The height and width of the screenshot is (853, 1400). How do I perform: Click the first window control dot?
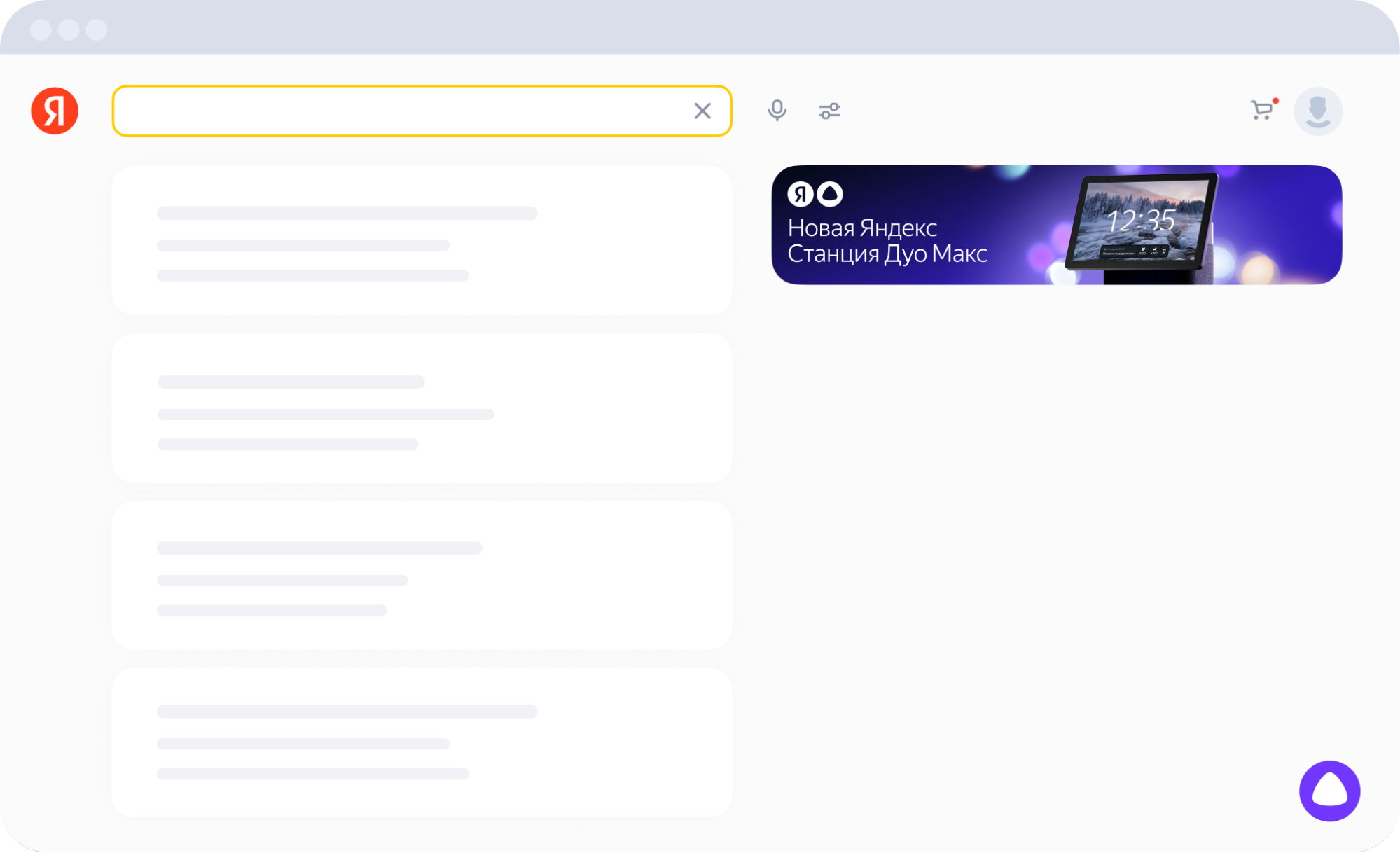[x=41, y=29]
